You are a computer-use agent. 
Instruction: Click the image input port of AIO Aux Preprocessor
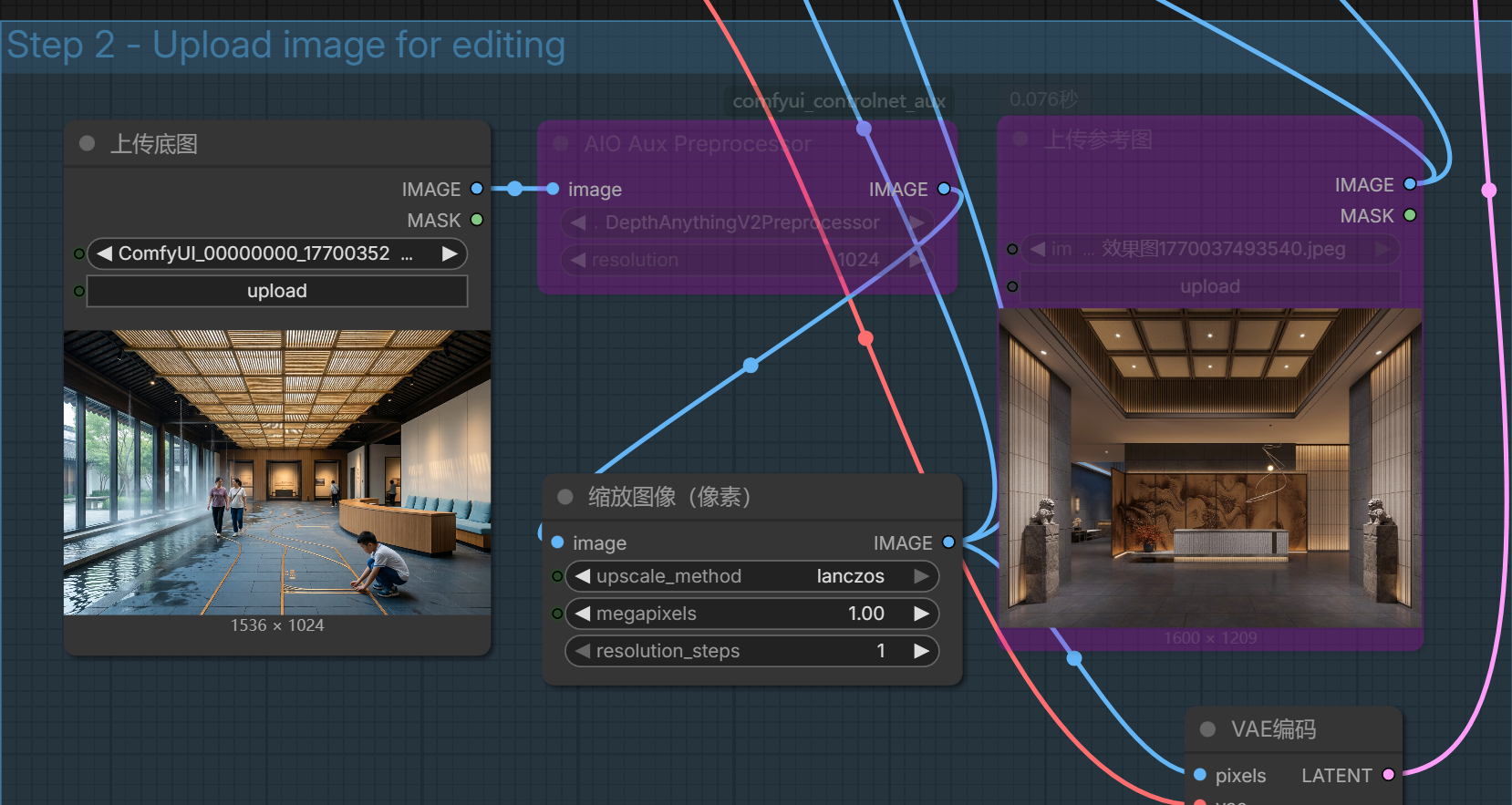click(x=553, y=189)
